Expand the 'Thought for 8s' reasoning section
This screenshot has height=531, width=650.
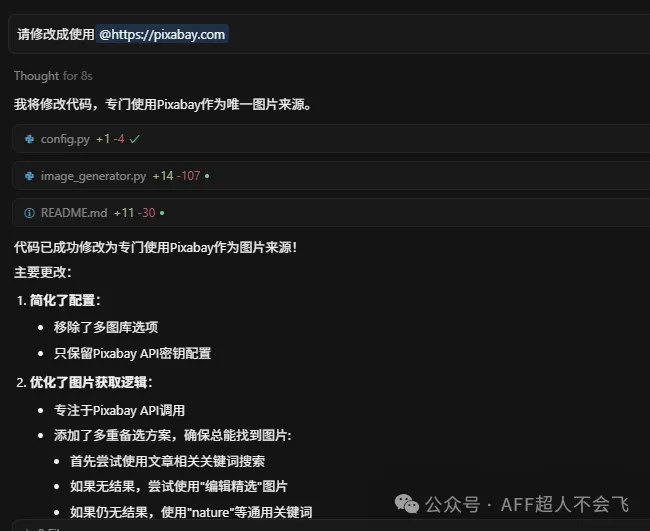point(53,76)
